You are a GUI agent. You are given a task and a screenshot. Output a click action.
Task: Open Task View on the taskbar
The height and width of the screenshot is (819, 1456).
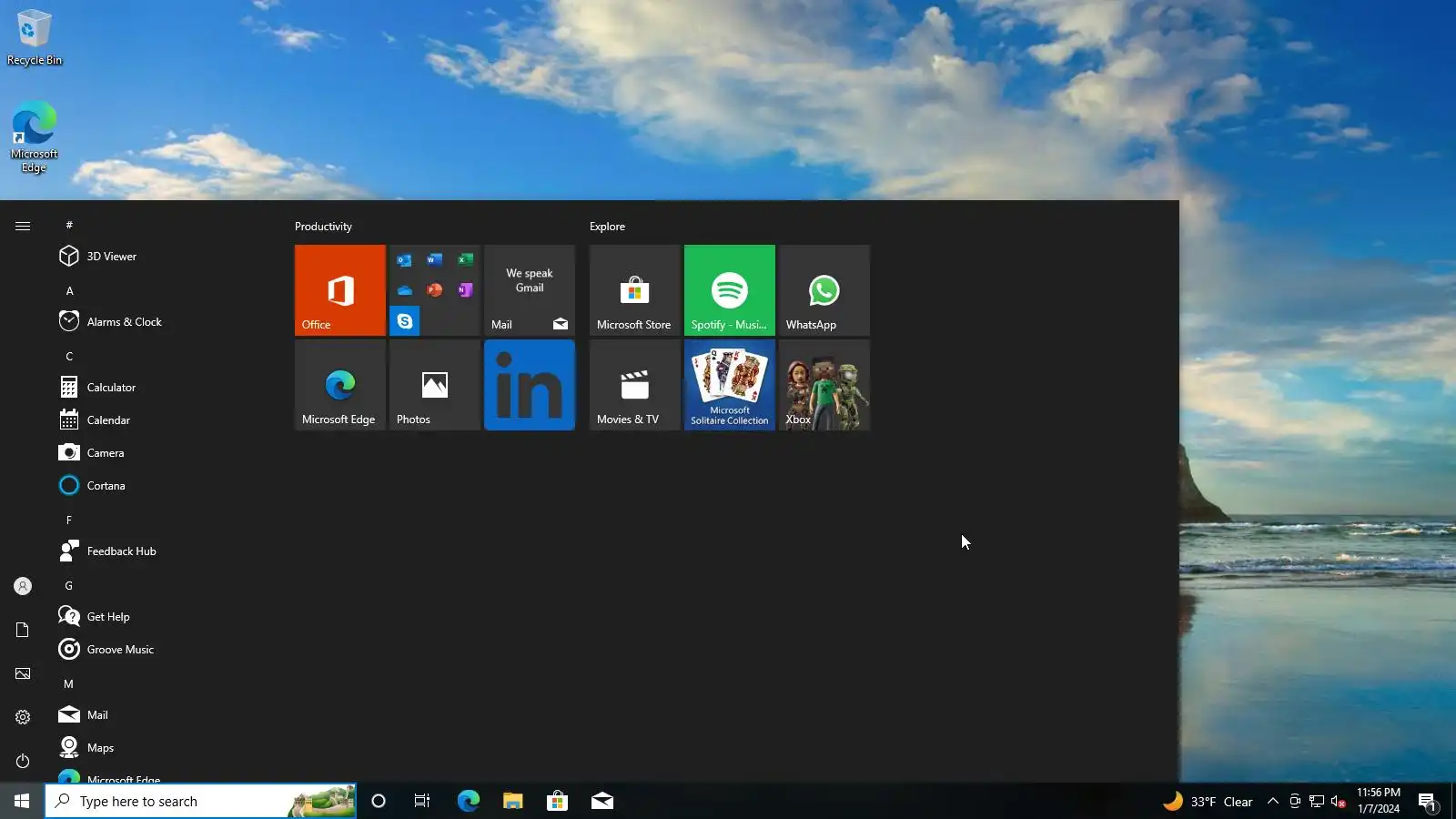click(x=422, y=801)
